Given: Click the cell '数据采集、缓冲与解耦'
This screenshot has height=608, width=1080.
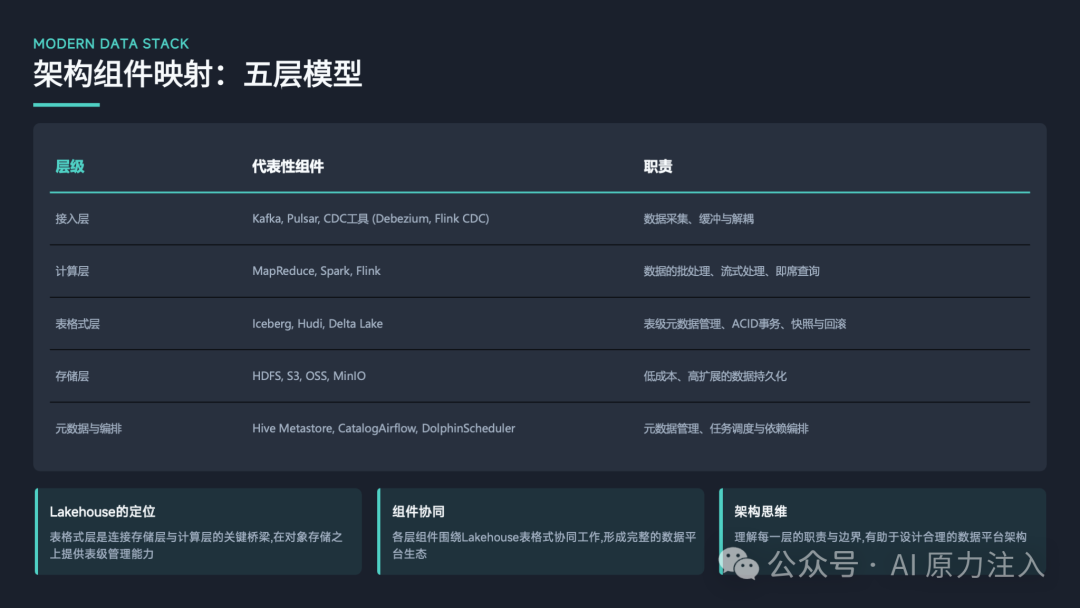Looking at the screenshot, I should (x=698, y=219).
